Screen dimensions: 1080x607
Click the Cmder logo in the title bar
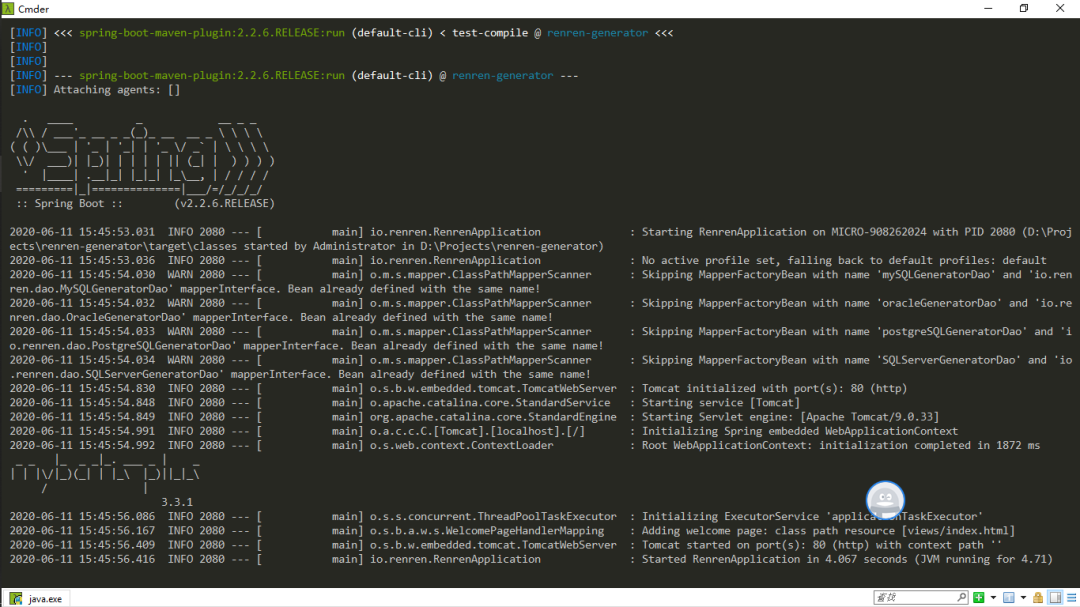(x=9, y=8)
